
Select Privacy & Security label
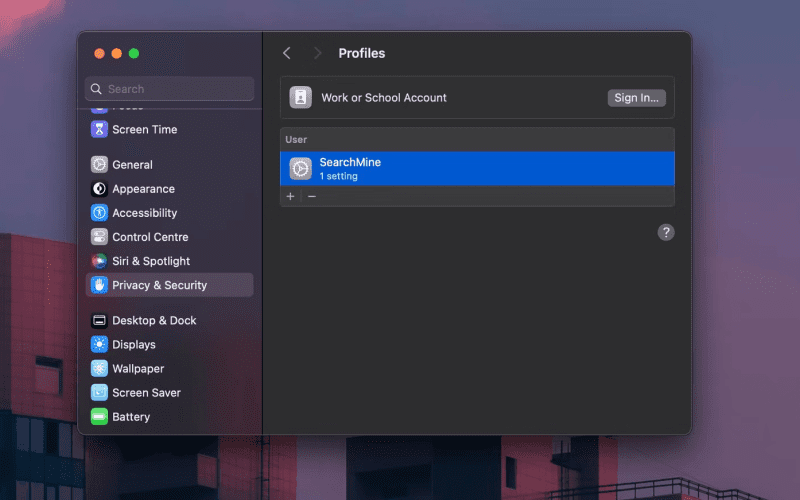[160, 285]
